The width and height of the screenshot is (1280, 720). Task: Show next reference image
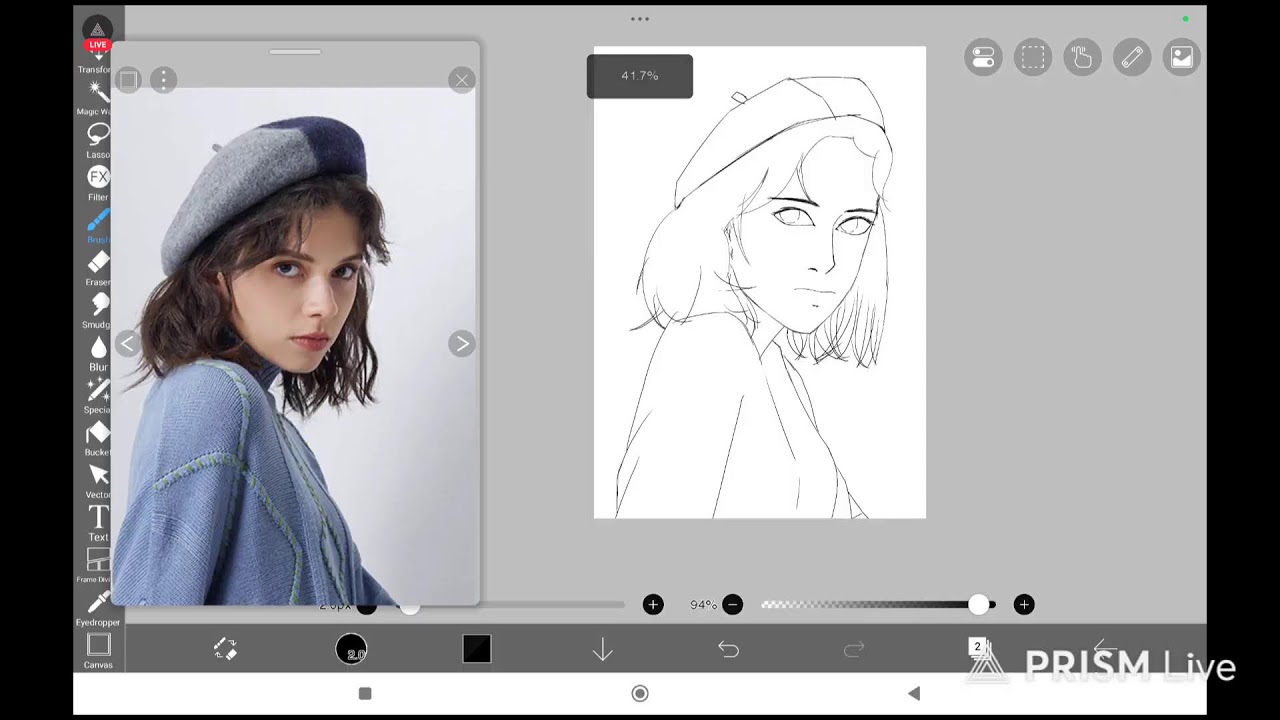462,344
